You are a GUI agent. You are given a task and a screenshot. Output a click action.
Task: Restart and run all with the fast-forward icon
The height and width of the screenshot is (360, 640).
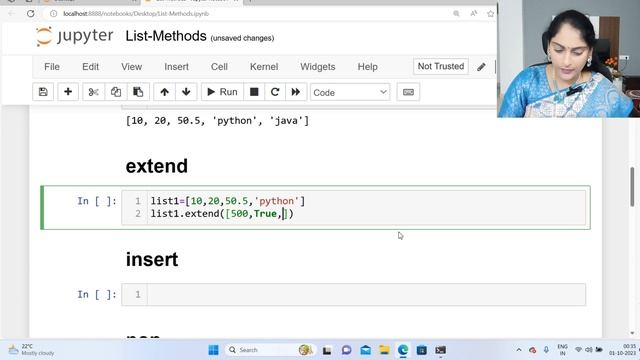click(x=296, y=92)
